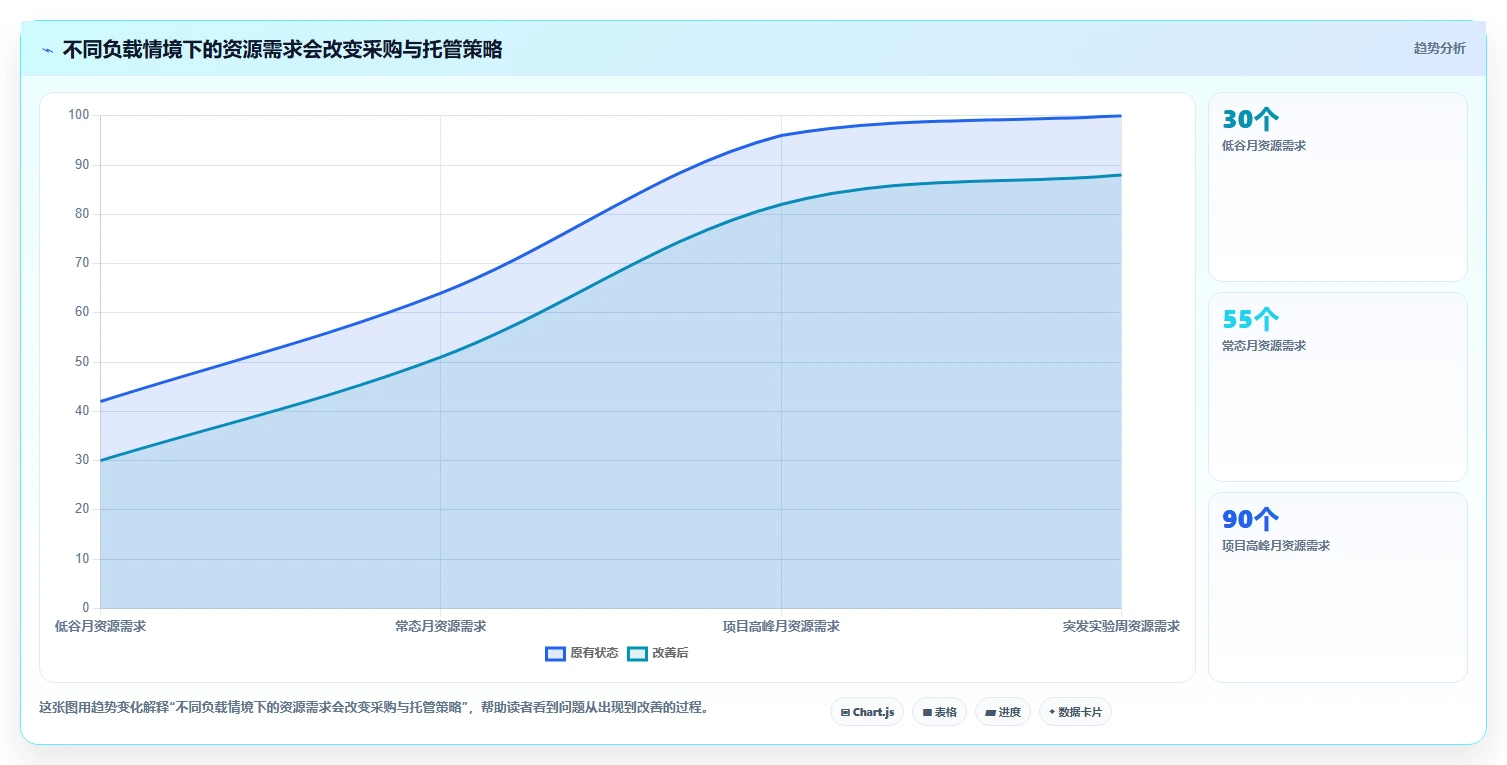Click the description text below the chart
Viewport: 1507px width, 765px height.
pyautogui.click(x=377, y=707)
